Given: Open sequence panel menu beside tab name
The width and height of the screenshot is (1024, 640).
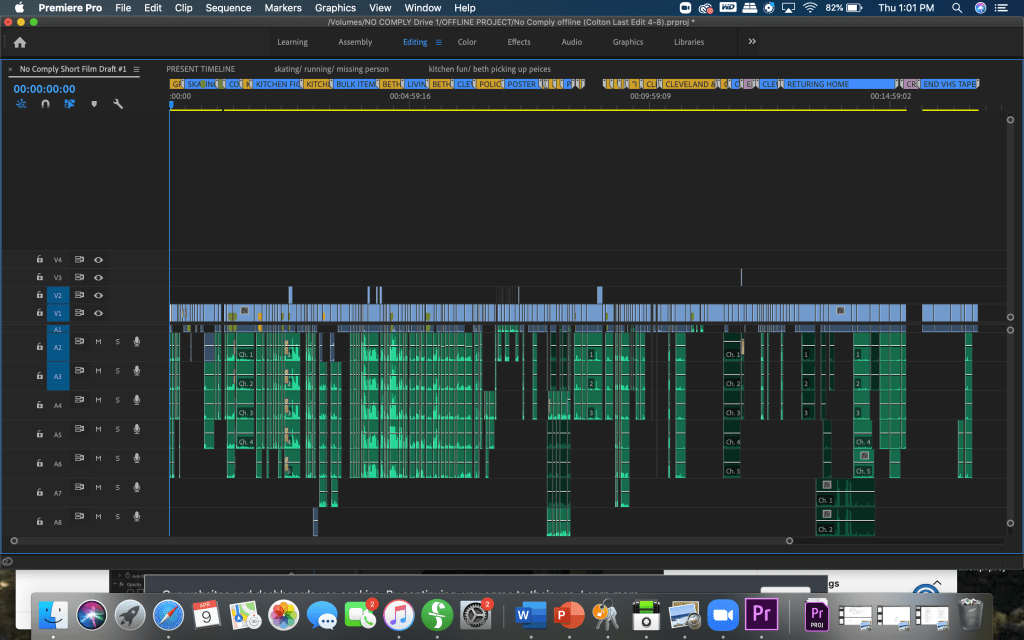Looking at the screenshot, I should [x=137, y=69].
